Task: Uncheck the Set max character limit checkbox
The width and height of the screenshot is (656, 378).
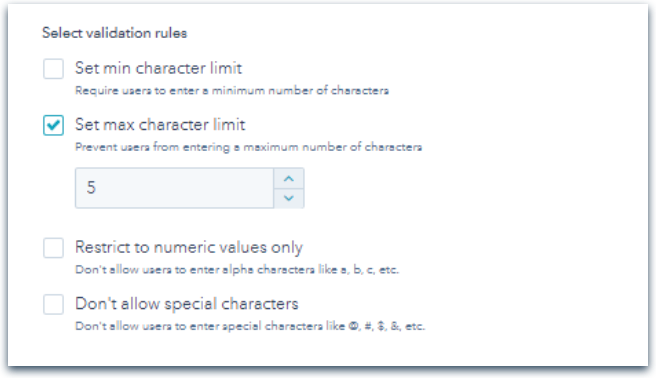Action: (x=54, y=125)
